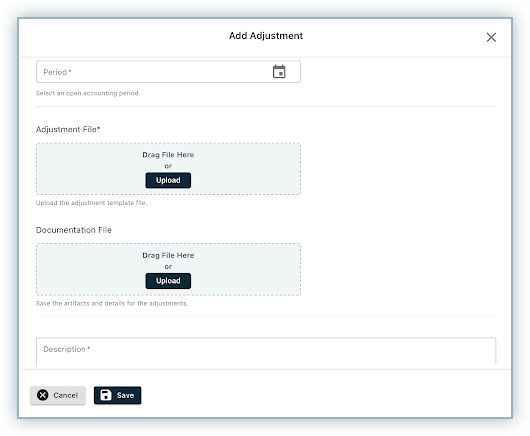Click the Add Adjustment dialog title
The height and width of the screenshot is (436, 530).
pyautogui.click(x=266, y=36)
